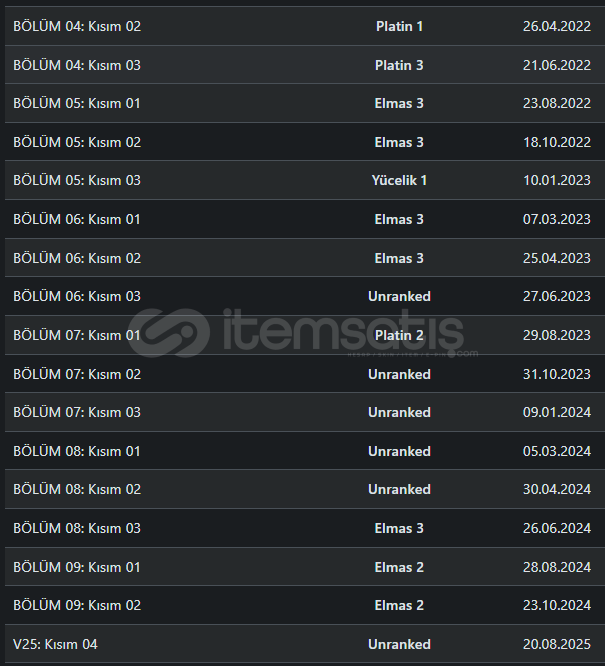Click the date 31.10.2023
The image size is (605, 666).
(556, 374)
